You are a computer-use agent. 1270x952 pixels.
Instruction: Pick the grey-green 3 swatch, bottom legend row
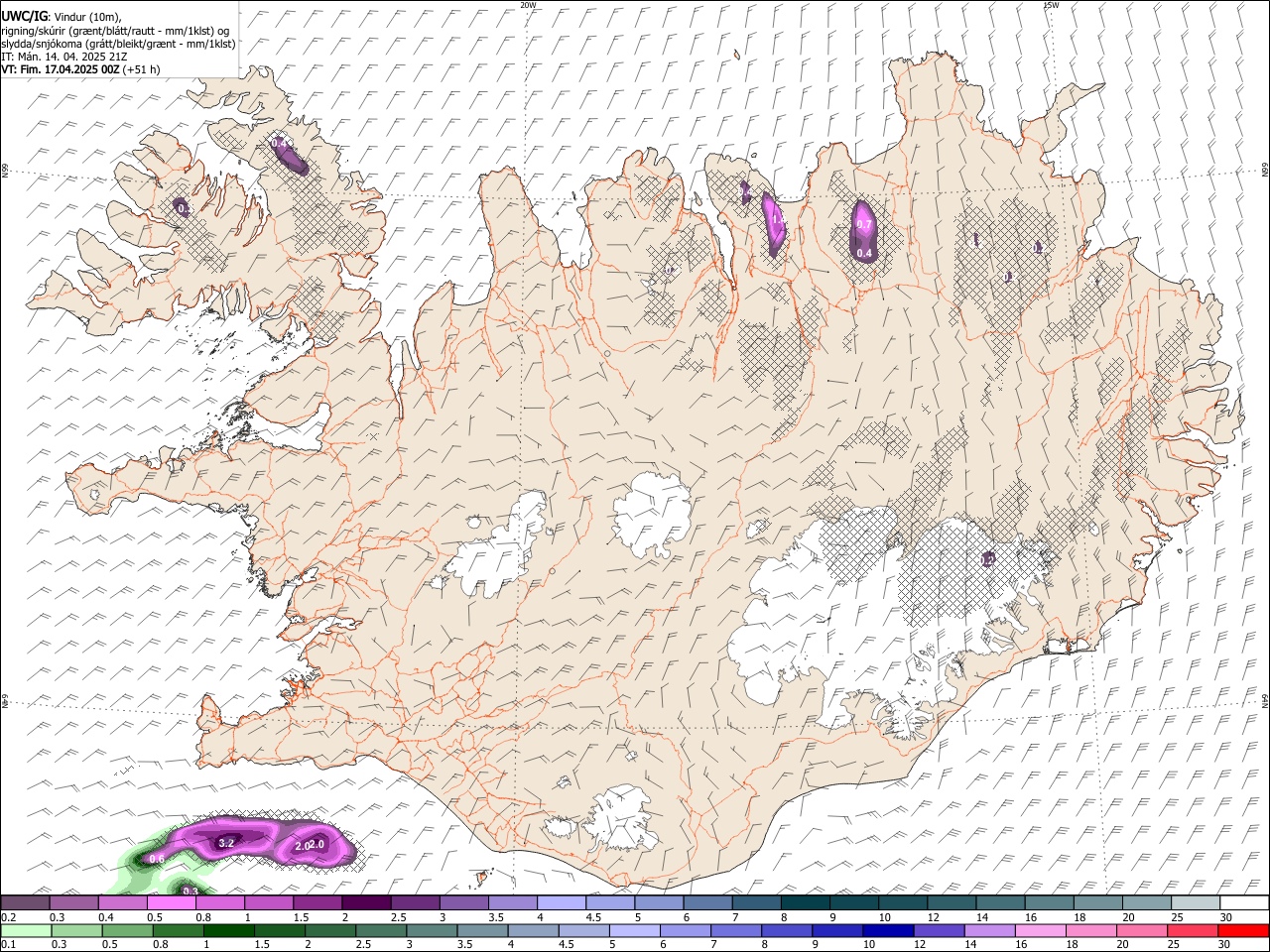click(x=432, y=930)
